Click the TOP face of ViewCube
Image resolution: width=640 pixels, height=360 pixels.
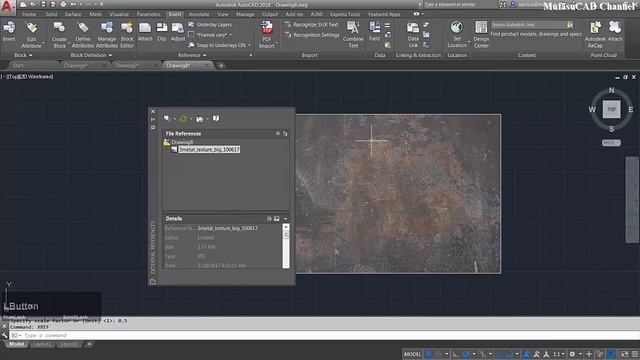point(611,109)
